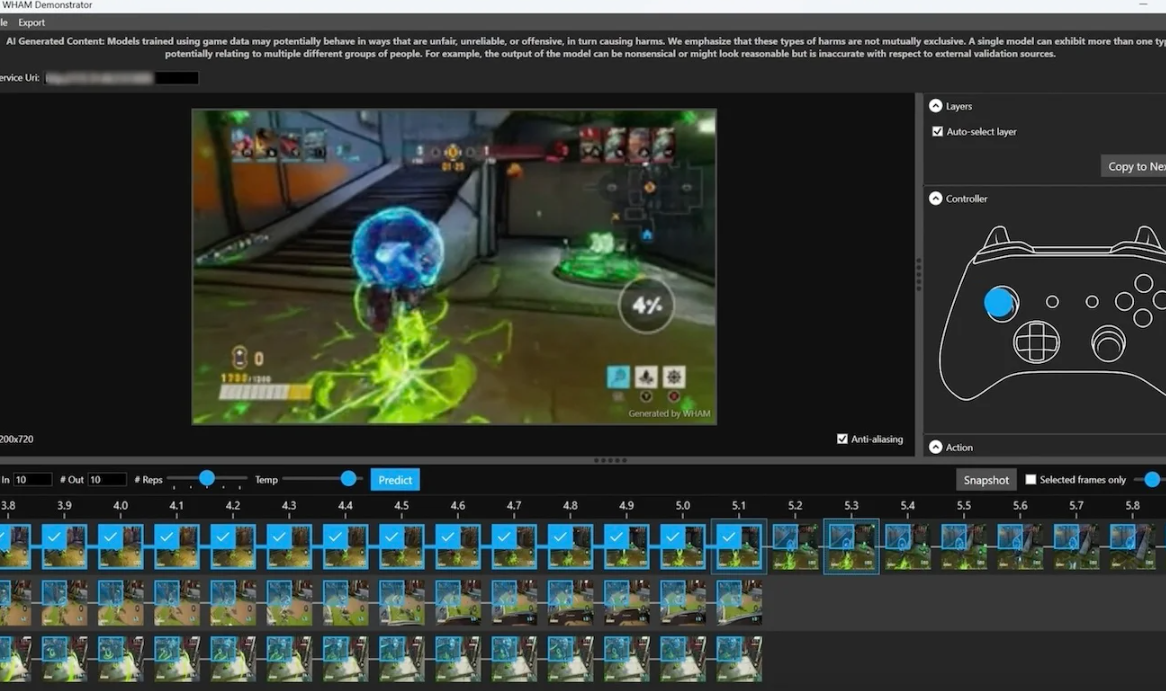The width and height of the screenshot is (1166, 691).
Task: Uncheck the top-row frame under 5.0
Action: (672, 536)
